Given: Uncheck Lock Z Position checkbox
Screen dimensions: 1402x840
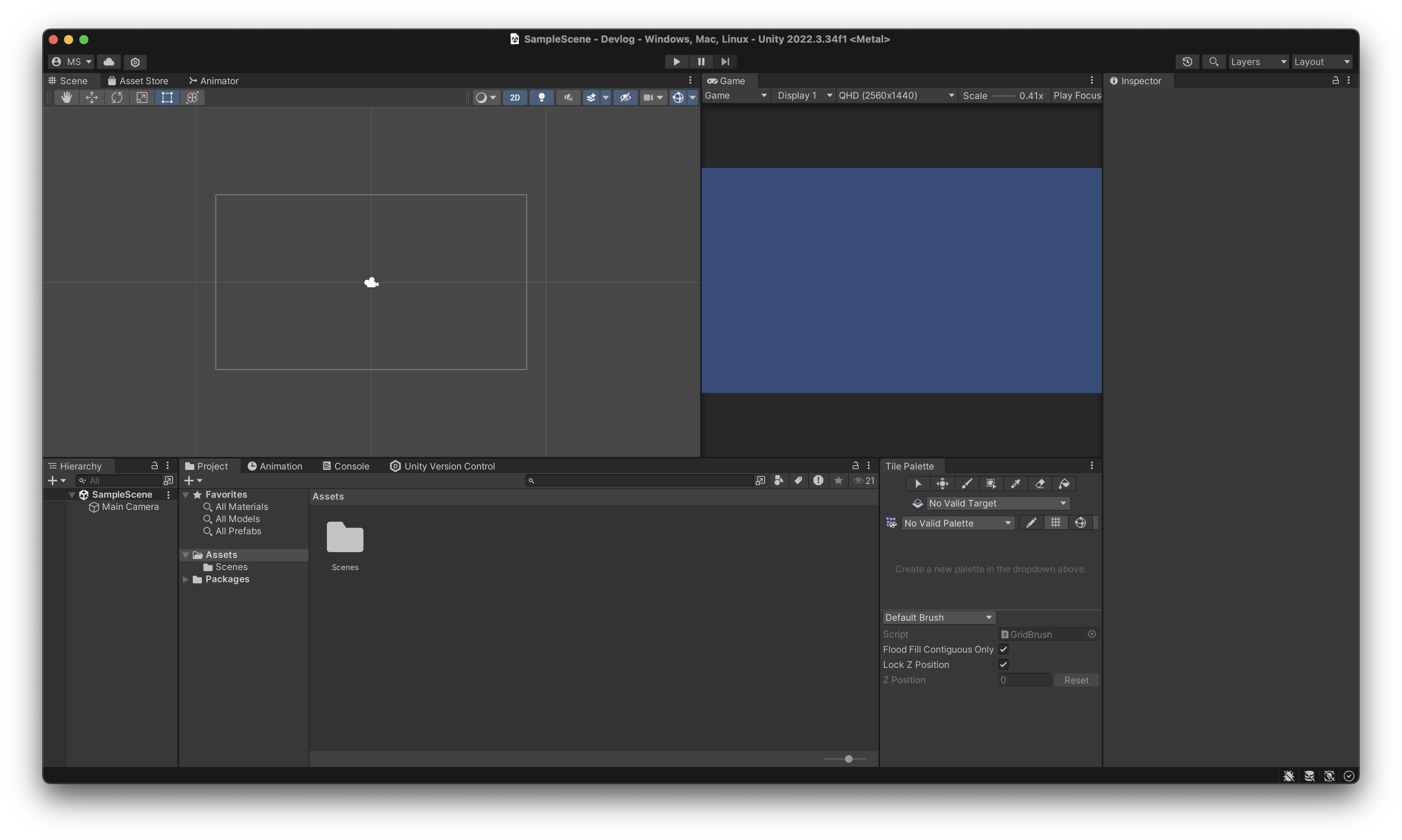Looking at the screenshot, I should [1003, 664].
